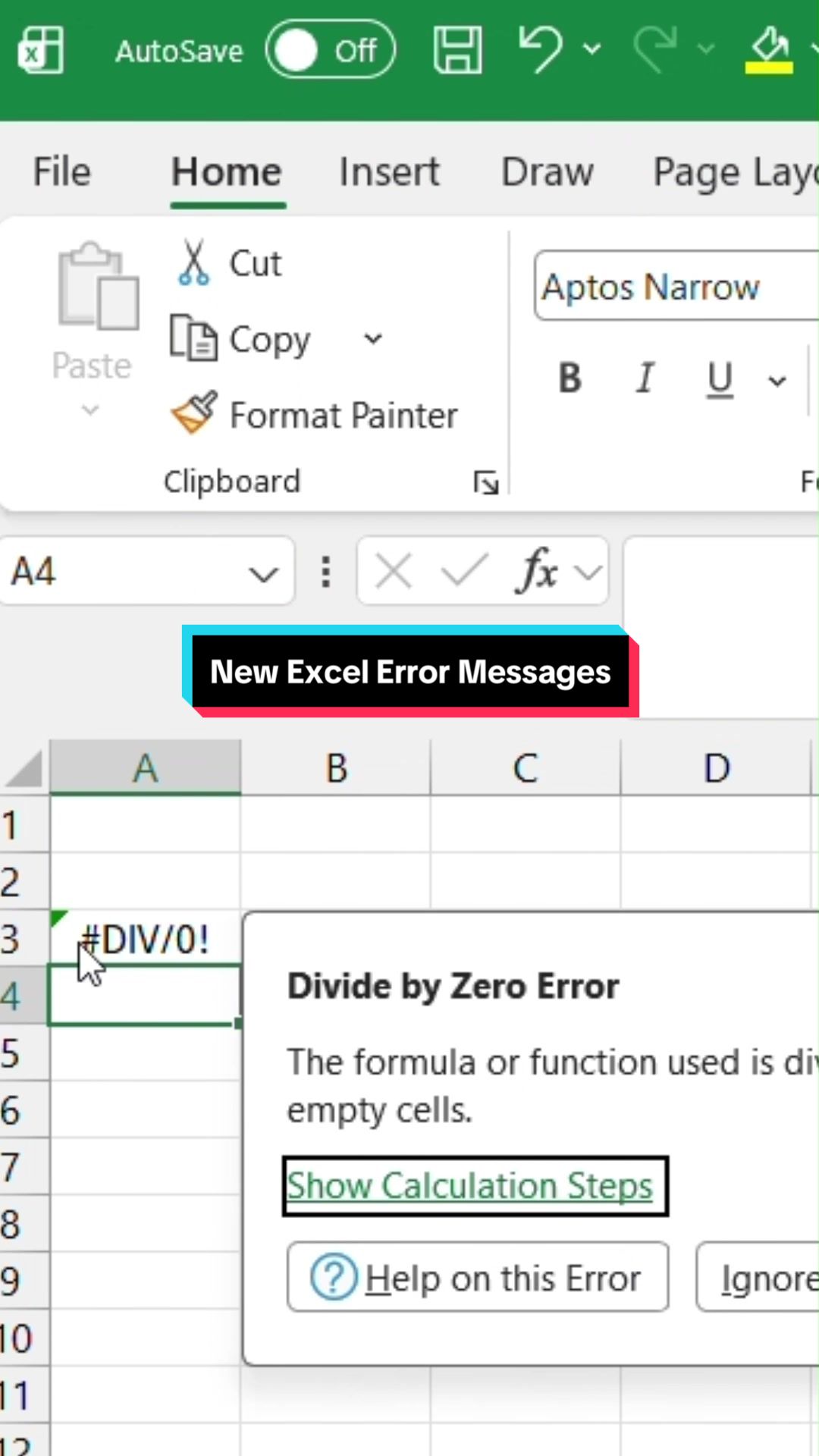This screenshot has width=819, height=1456.
Task: Select column C header
Action: tap(526, 767)
